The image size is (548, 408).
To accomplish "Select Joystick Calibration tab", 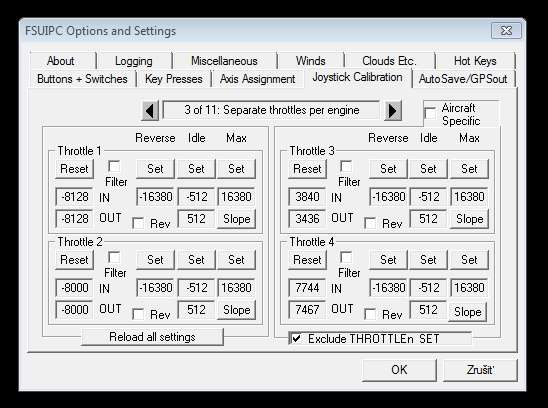I will (x=357, y=78).
